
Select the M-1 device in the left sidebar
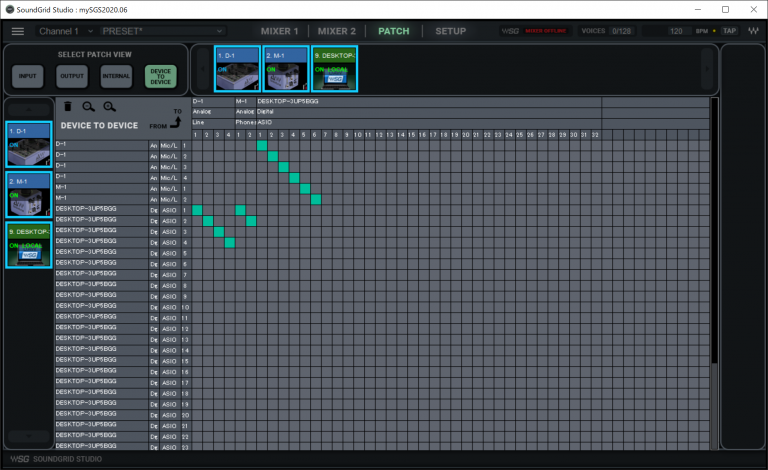tap(29, 194)
